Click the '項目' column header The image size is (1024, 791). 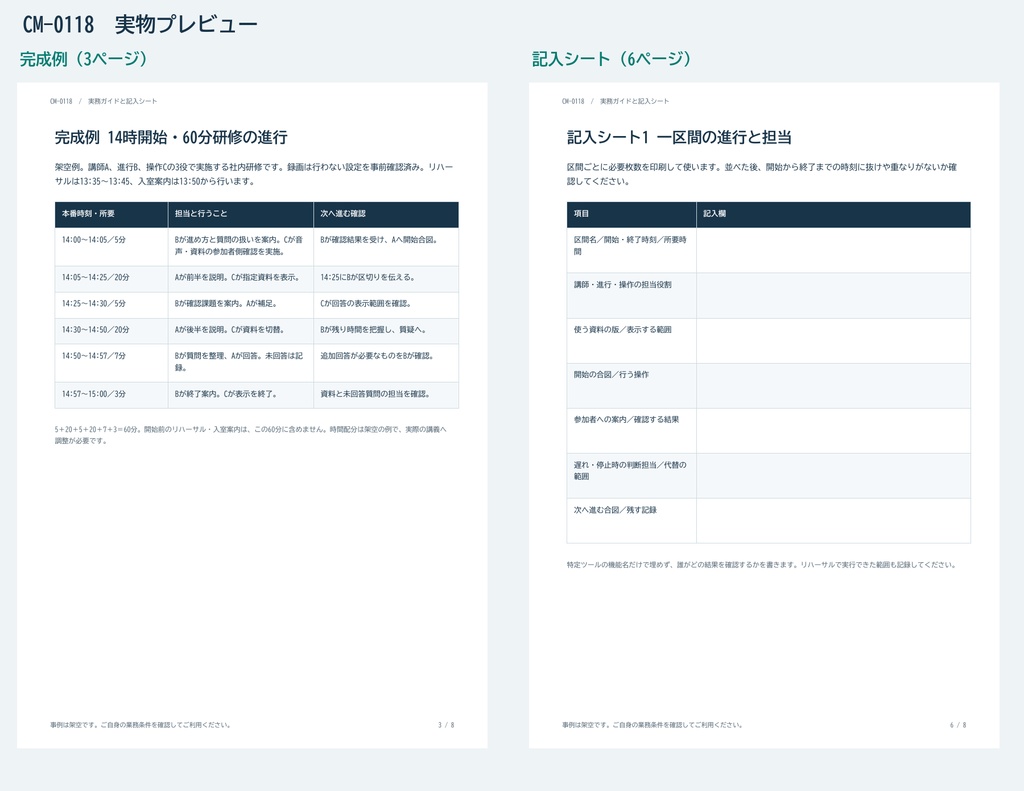tap(632, 214)
